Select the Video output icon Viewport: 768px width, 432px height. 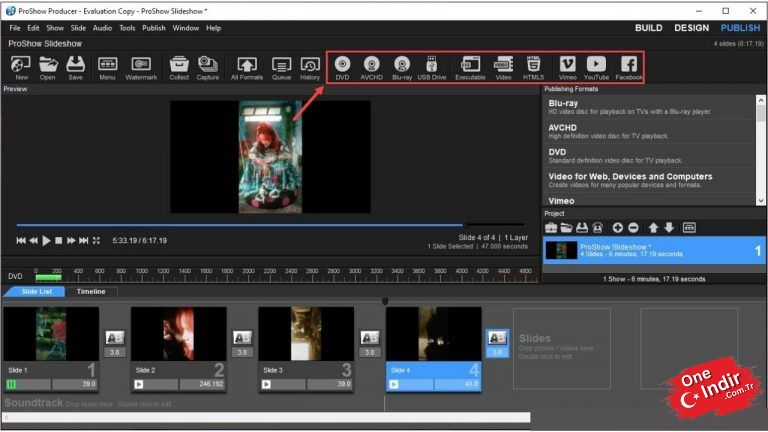click(503, 68)
